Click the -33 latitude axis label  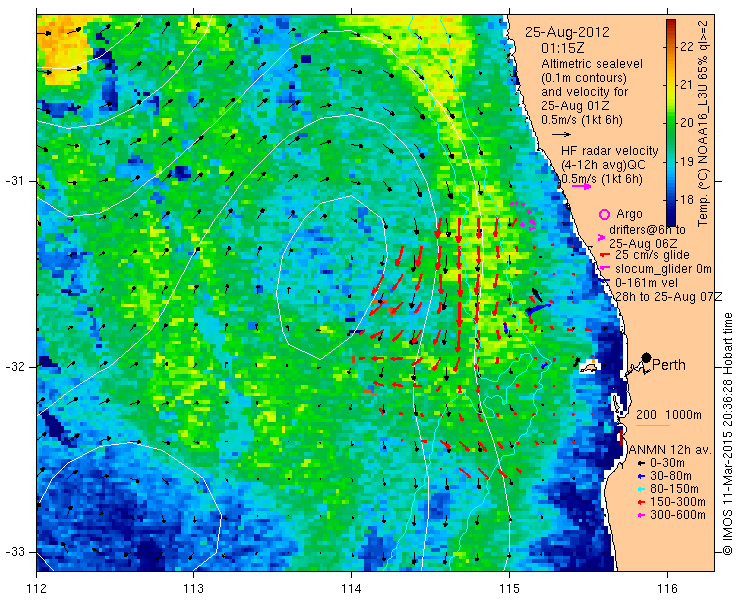pos(15,552)
